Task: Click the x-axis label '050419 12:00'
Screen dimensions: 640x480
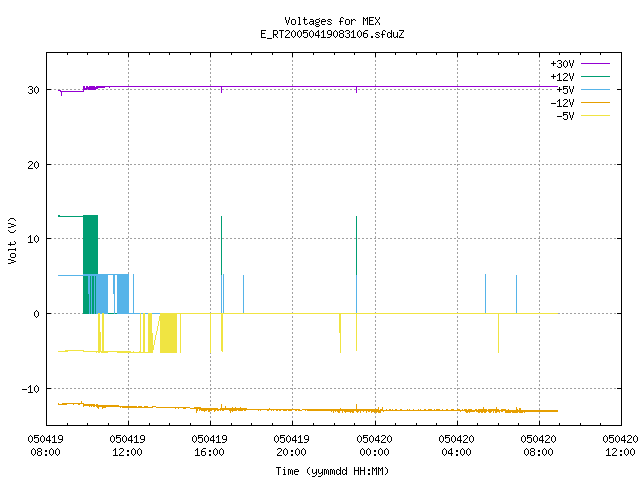Action: click(x=127, y=446)
